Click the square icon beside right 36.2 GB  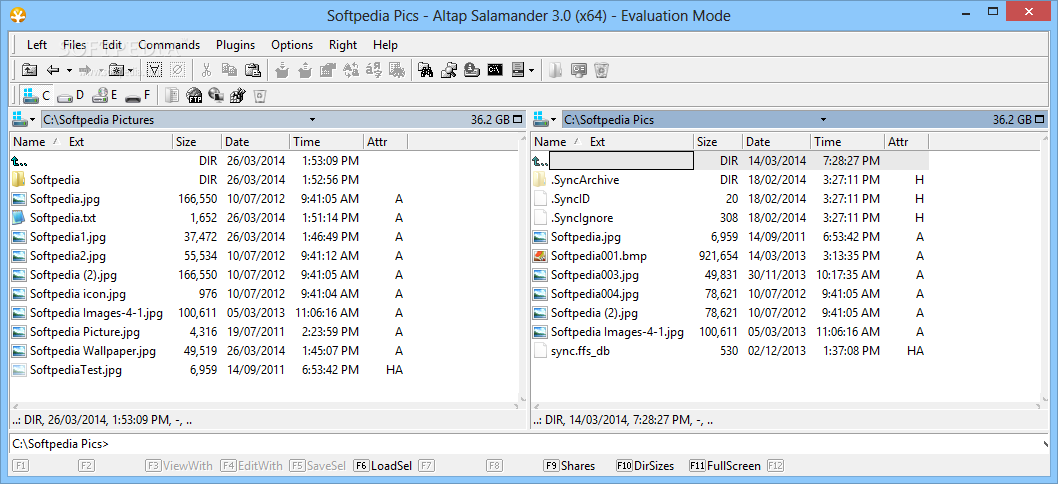pyautogui.click(x=1039, y=119)
